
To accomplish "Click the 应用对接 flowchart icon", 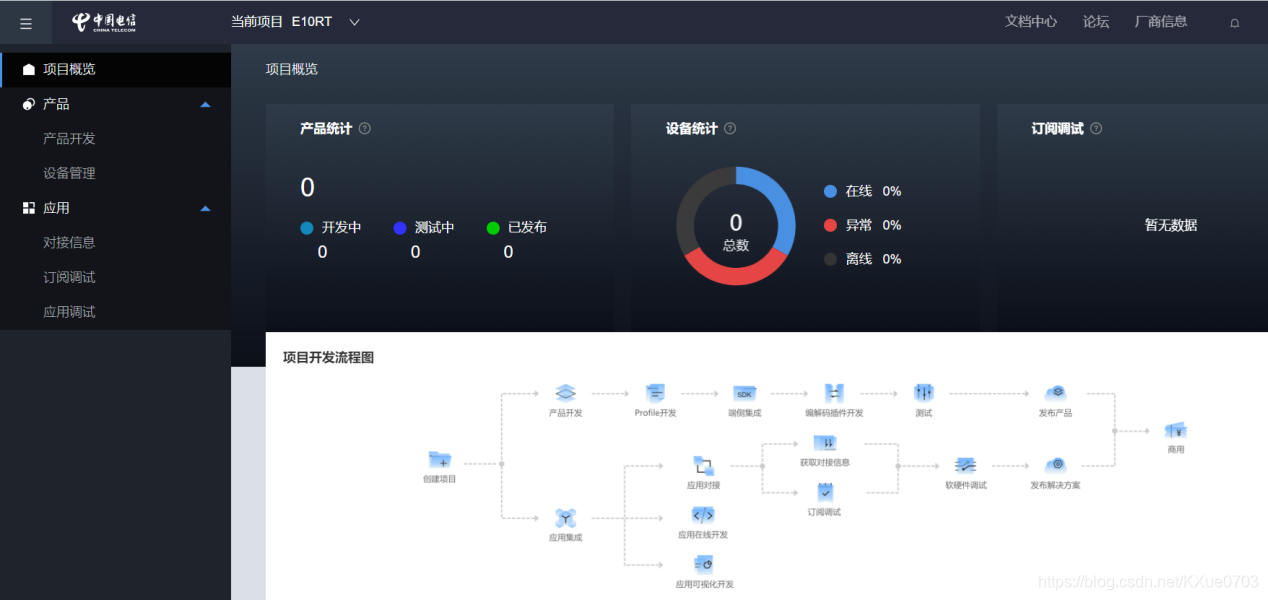I will 703,466.
